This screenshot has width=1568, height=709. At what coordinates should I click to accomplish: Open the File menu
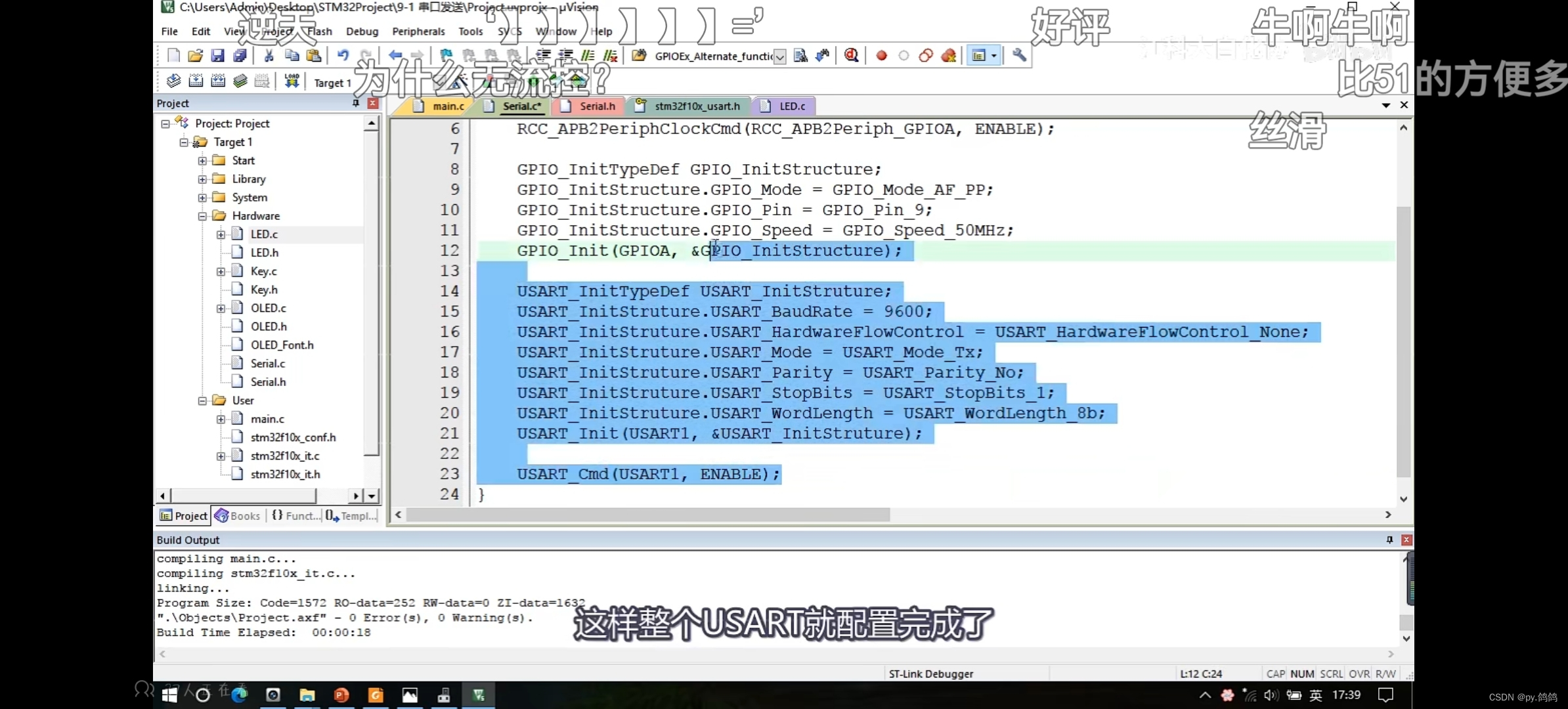click(169, 32)
